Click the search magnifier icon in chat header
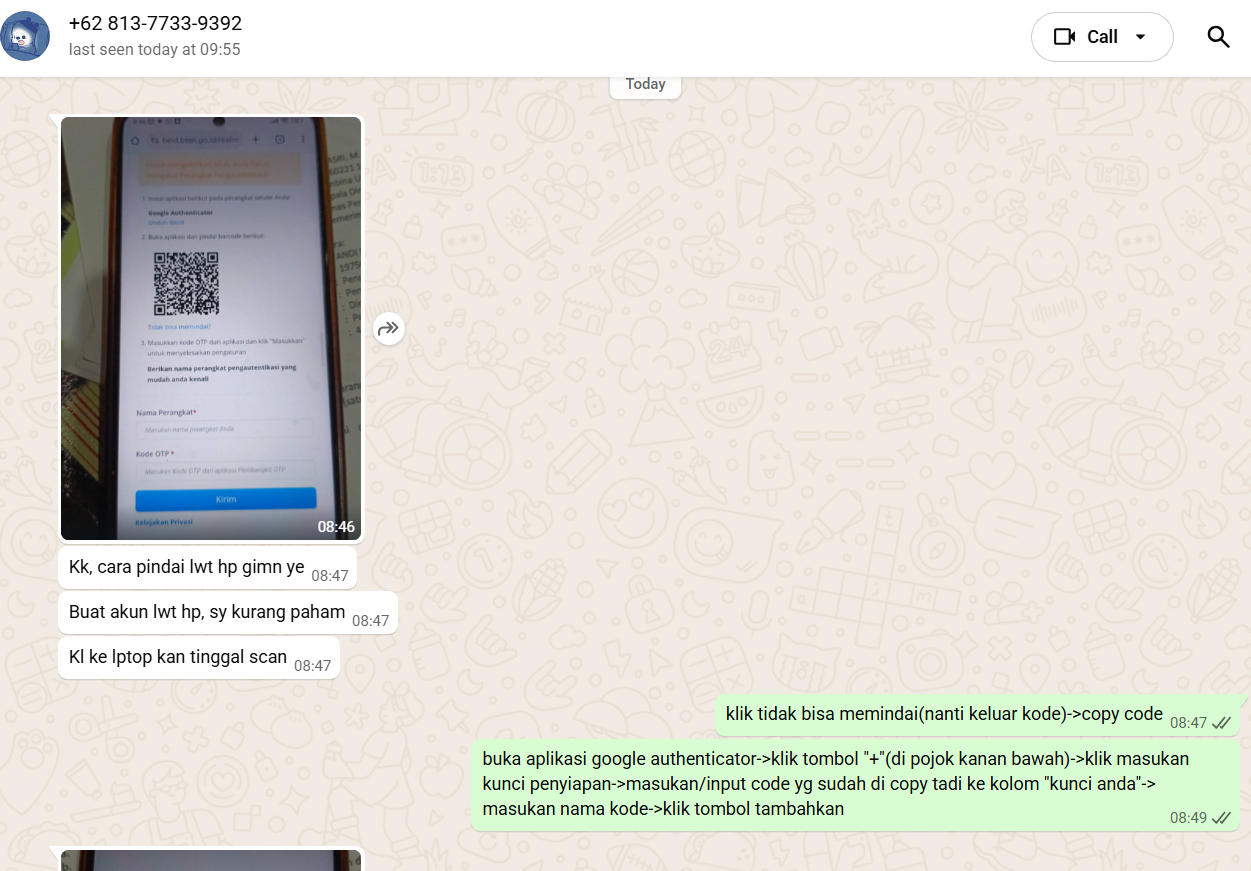 (1217, 37)
